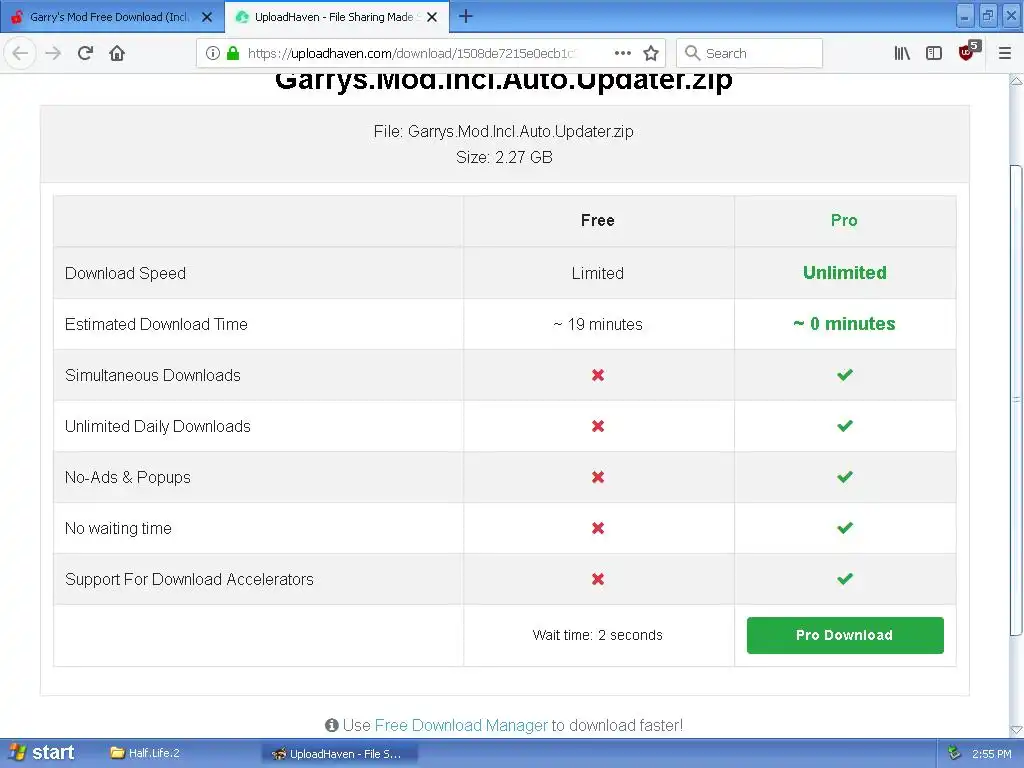The height and width of the screenshot is (768, 1024).
Task: Select the UploadHaven File Sharing tab
Action: coord(336,17)
